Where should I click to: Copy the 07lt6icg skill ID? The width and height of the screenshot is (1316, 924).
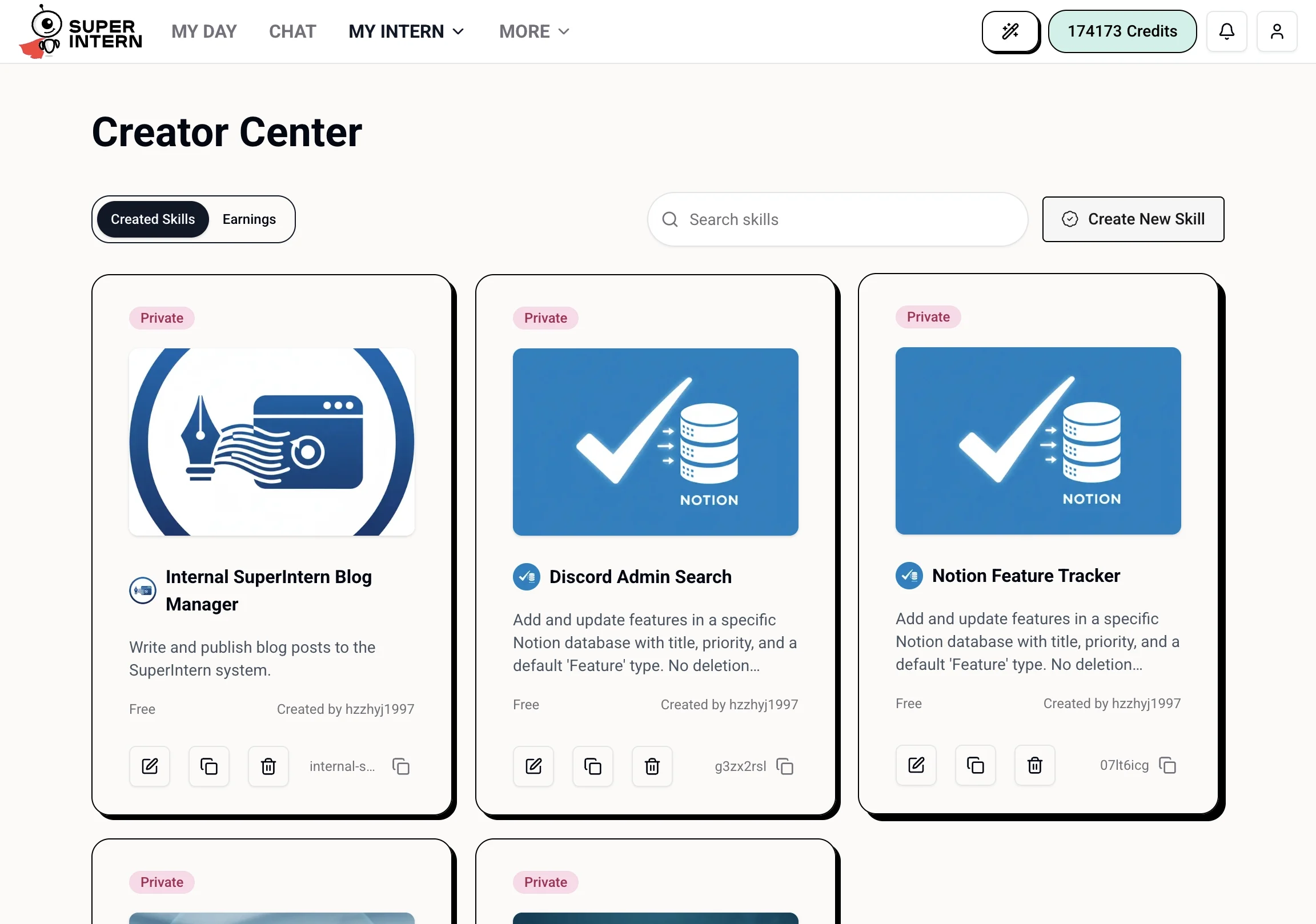pos(1167,765)
